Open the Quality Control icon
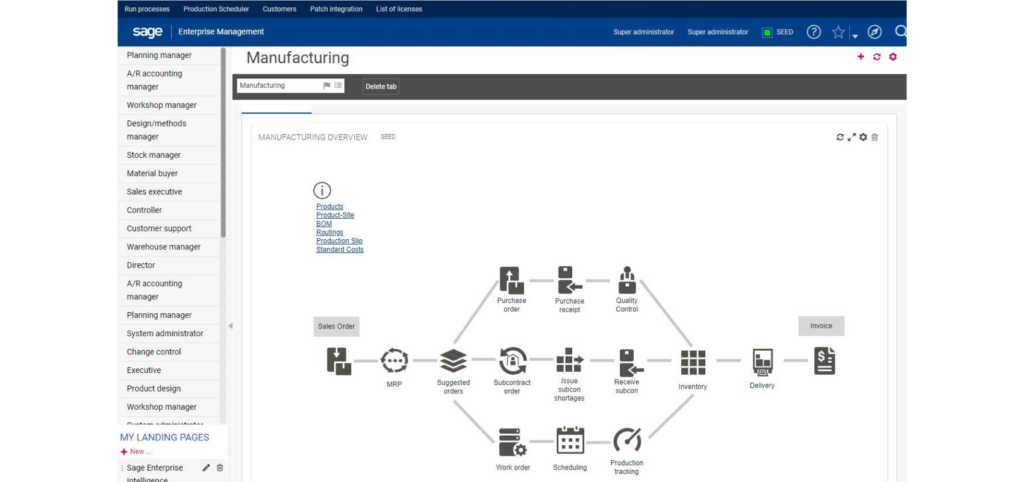This screenshot has width=1024, height=482. point(627,280)
